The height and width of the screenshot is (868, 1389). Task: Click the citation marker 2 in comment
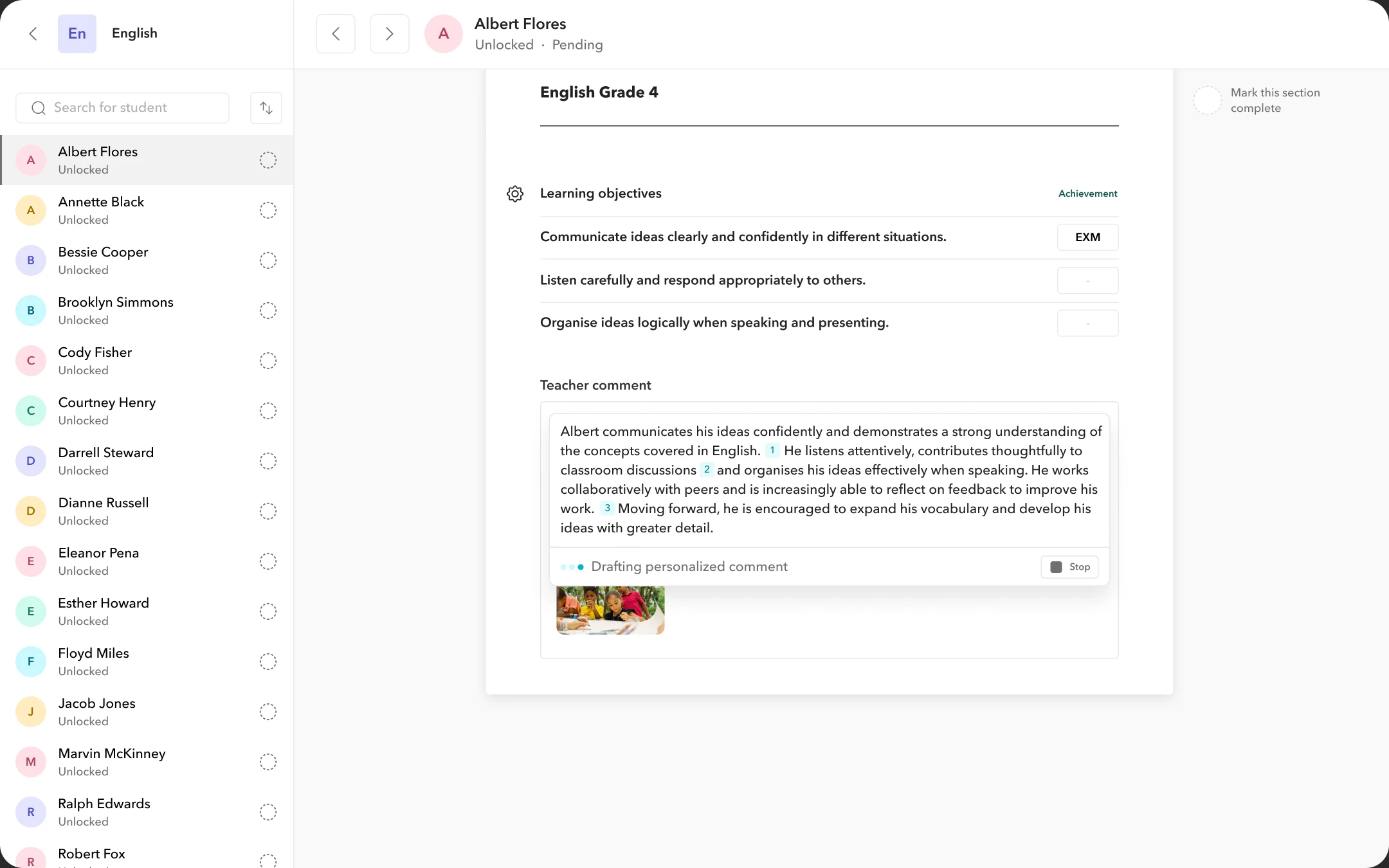[x=707, y=469]
